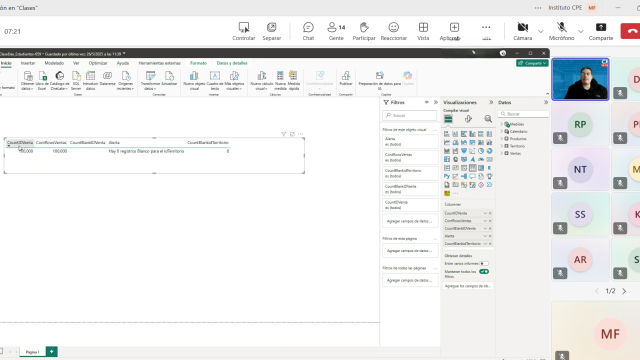Collapse the Datos pane with its chevrons
Viewport: 640px width, 360px height.
pyautogui.click(x=546, y=102)
